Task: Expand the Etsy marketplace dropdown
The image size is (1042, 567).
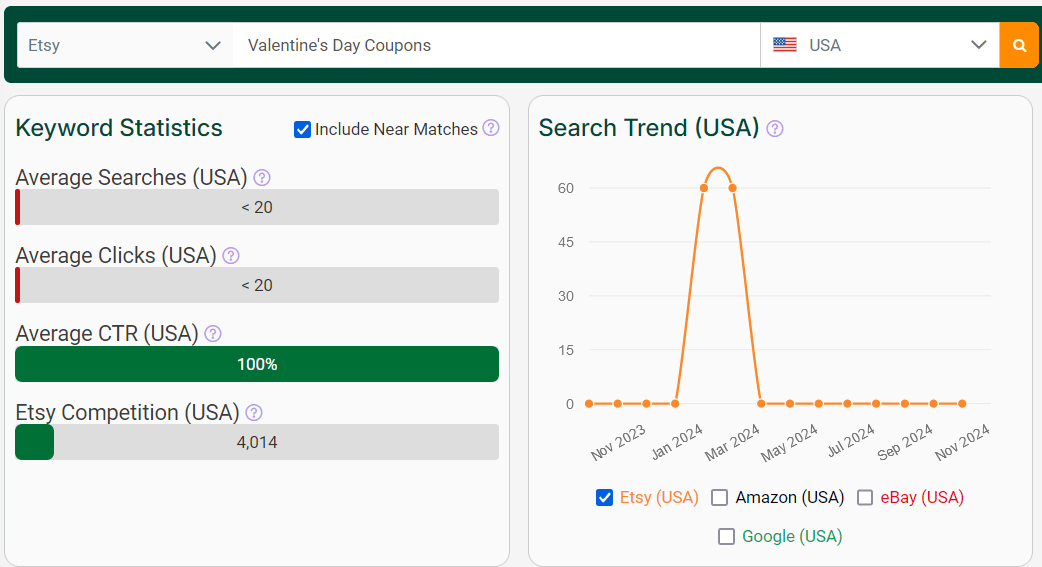Action: 125,45
